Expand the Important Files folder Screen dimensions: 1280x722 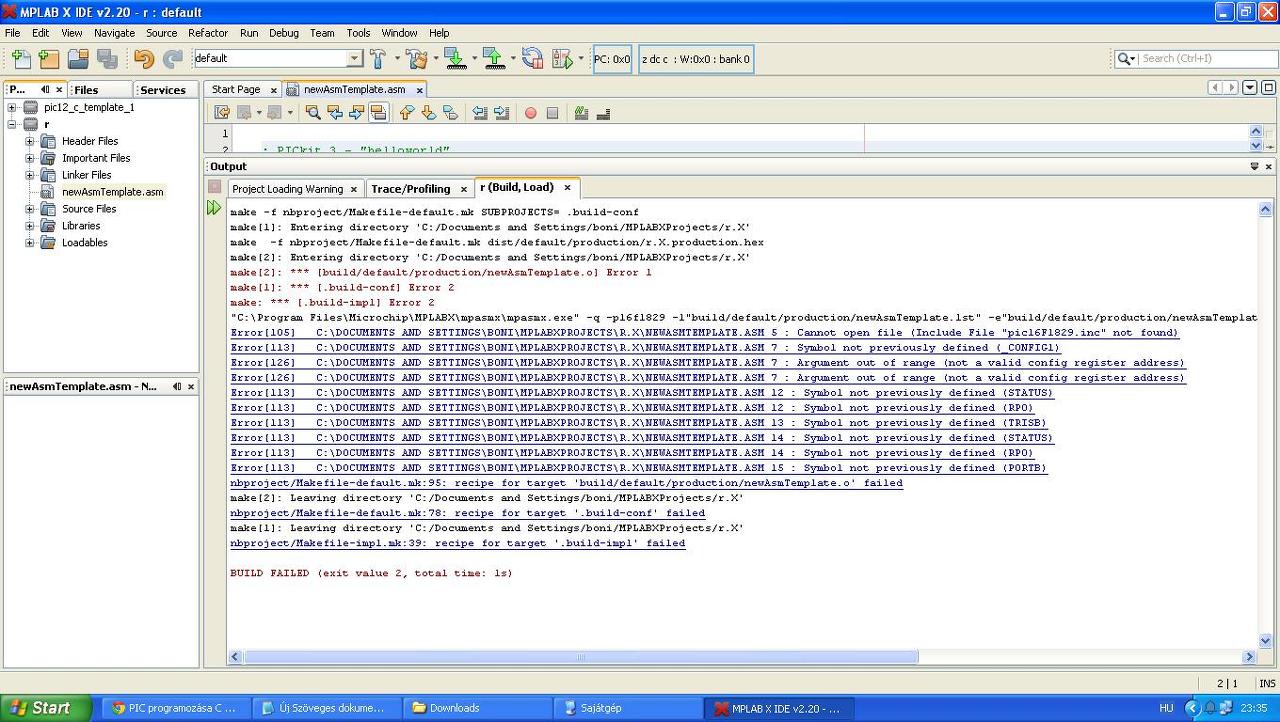pos(30,158)
